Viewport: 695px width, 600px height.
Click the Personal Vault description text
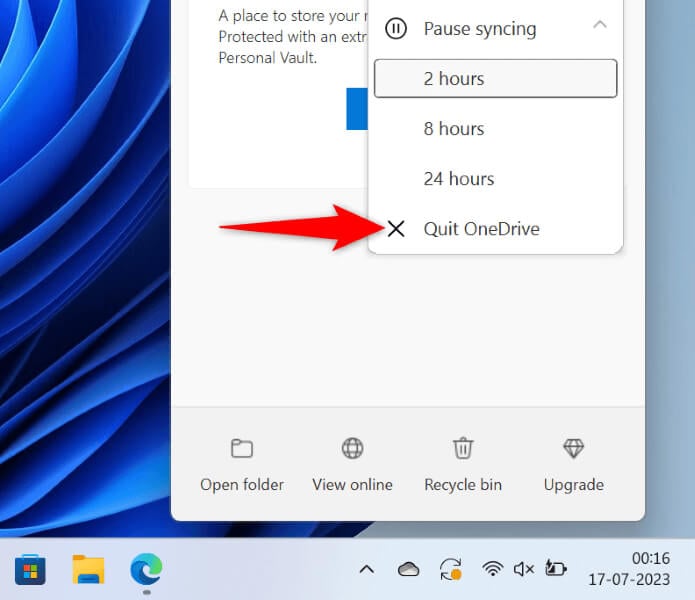pos(293,37)
